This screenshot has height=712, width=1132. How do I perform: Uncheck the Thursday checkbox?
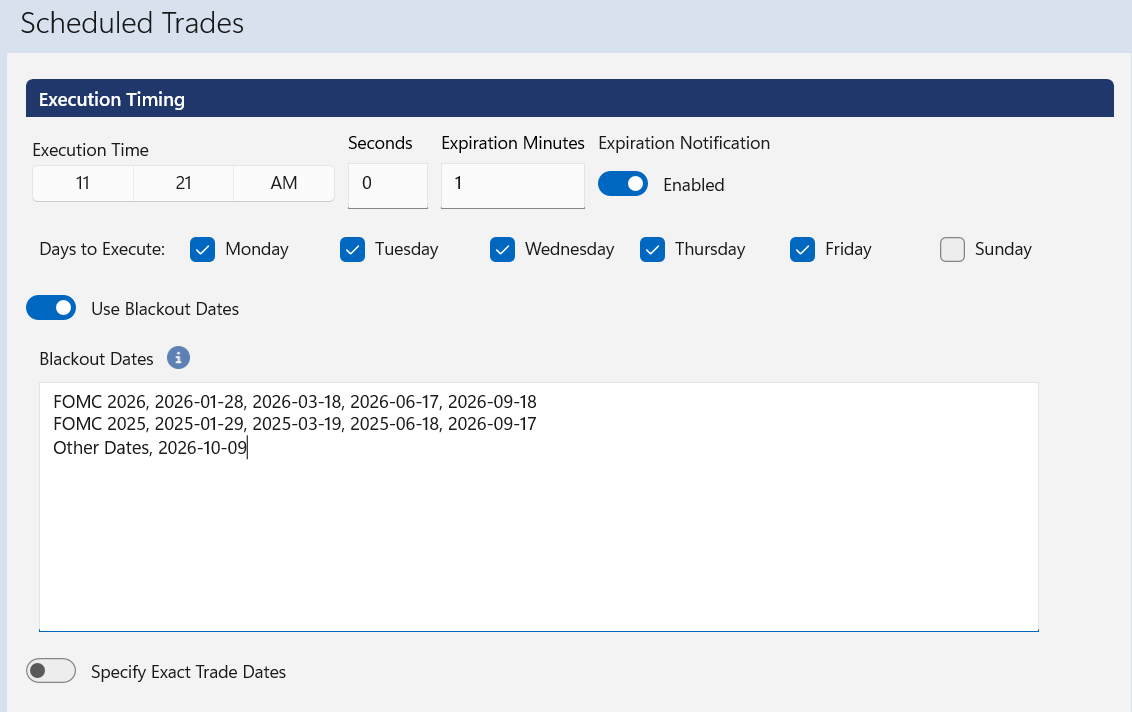(x=653, y=250)
